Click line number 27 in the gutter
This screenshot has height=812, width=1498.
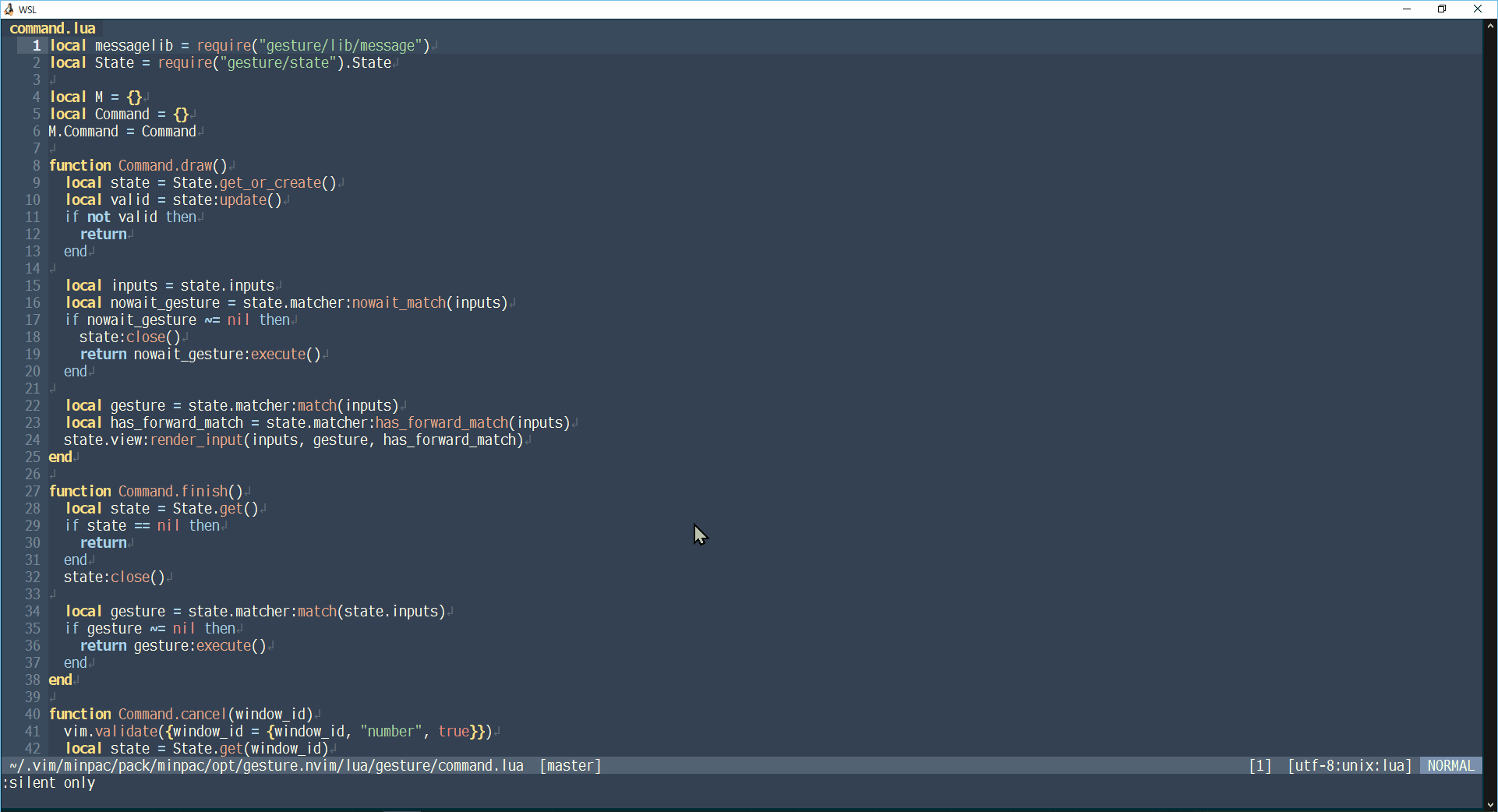(33, 492)
